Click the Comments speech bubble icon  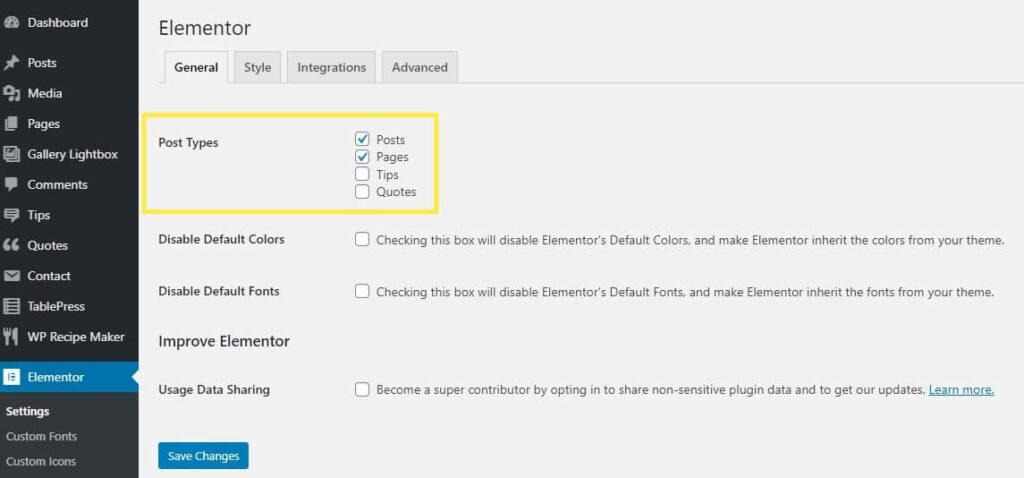(11, 185)
